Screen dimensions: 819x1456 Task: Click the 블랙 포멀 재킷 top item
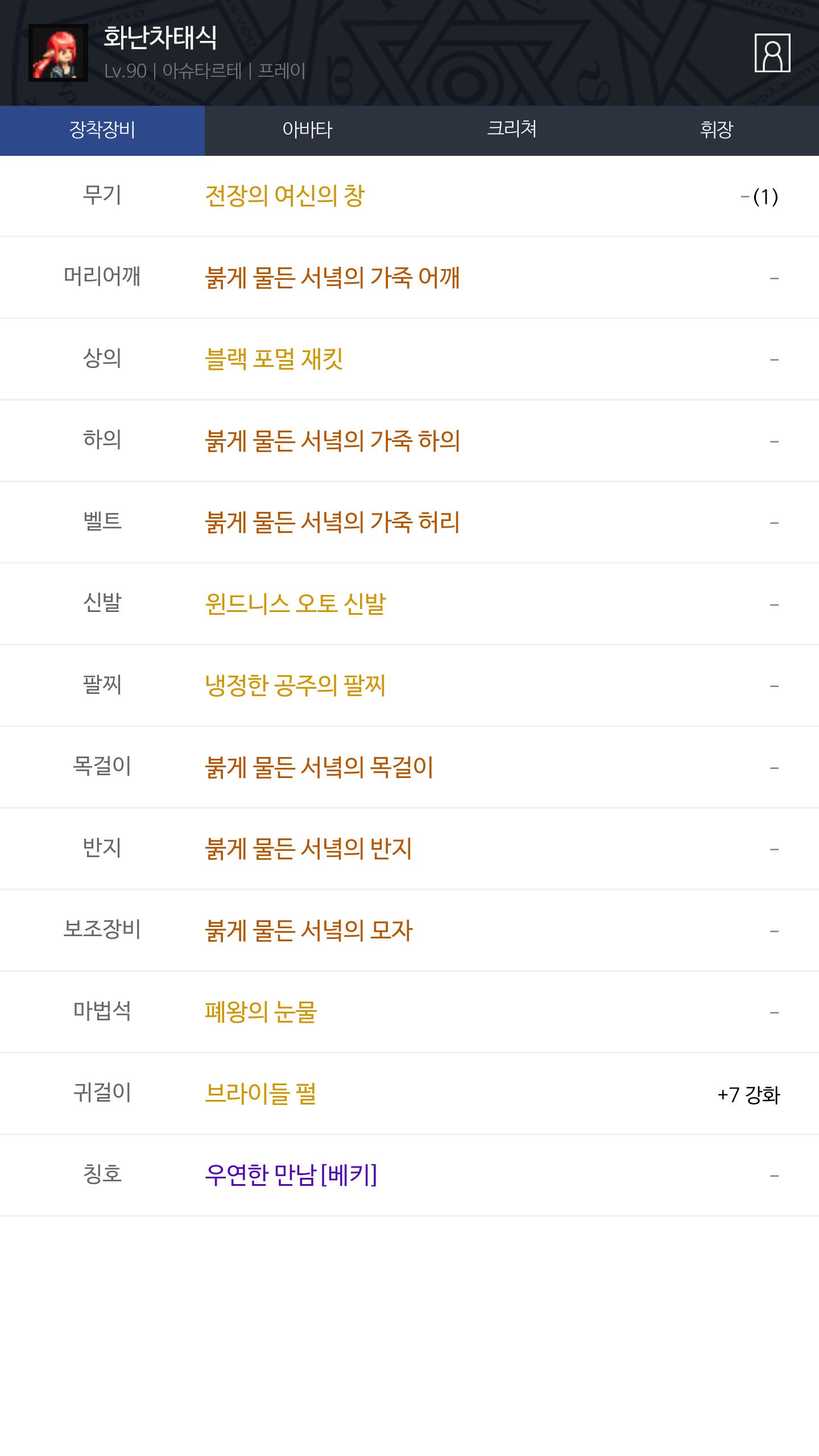(x=274, y=359)
